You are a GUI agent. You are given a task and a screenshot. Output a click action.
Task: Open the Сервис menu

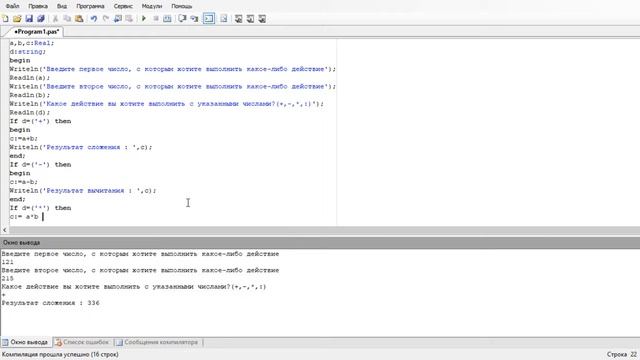[x=123, y=6]
